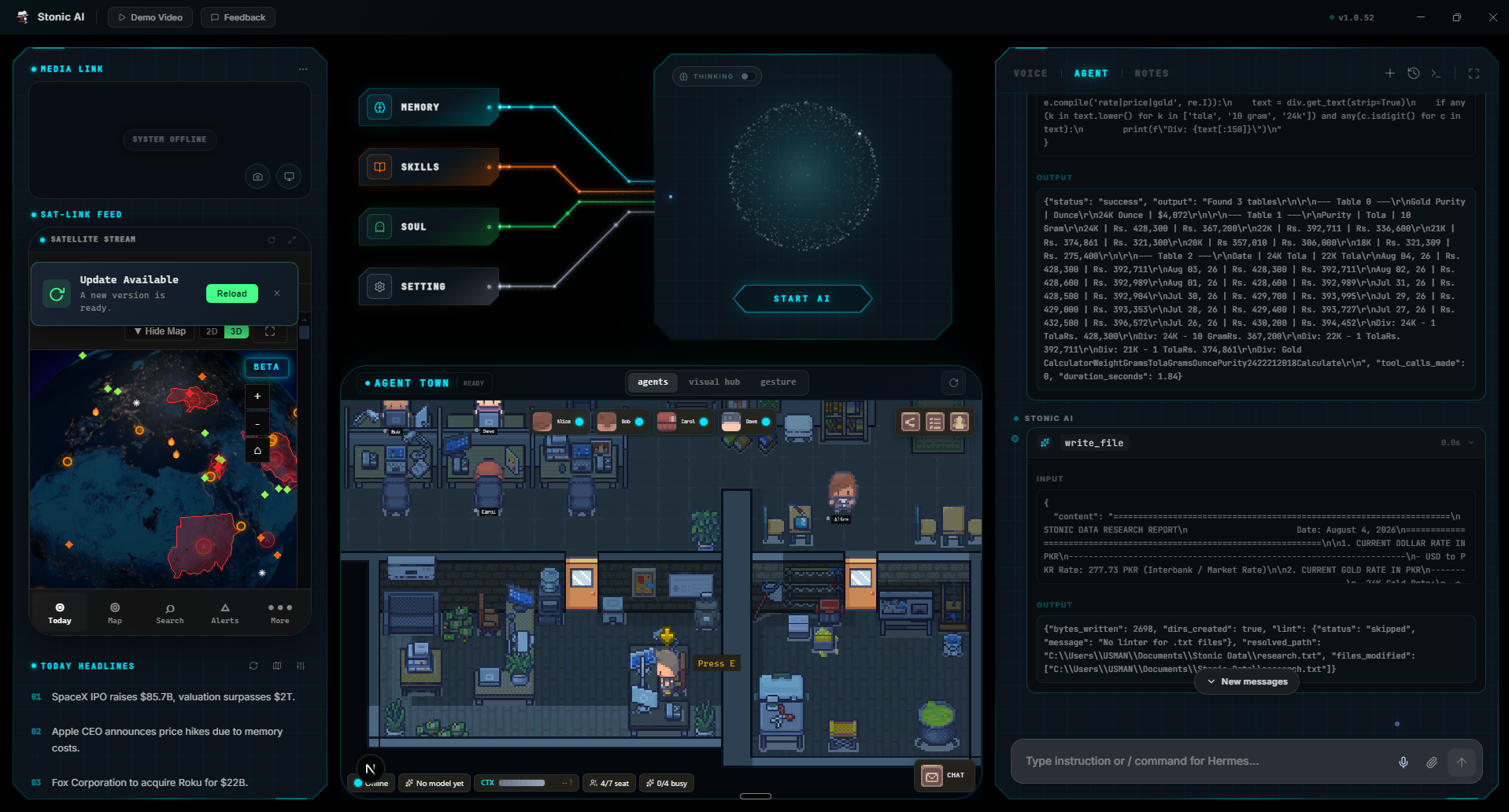The height and width of the screenshot is (812, 1509).
Task: Collapse the map with Hide Map
Action: click(161, 331)
